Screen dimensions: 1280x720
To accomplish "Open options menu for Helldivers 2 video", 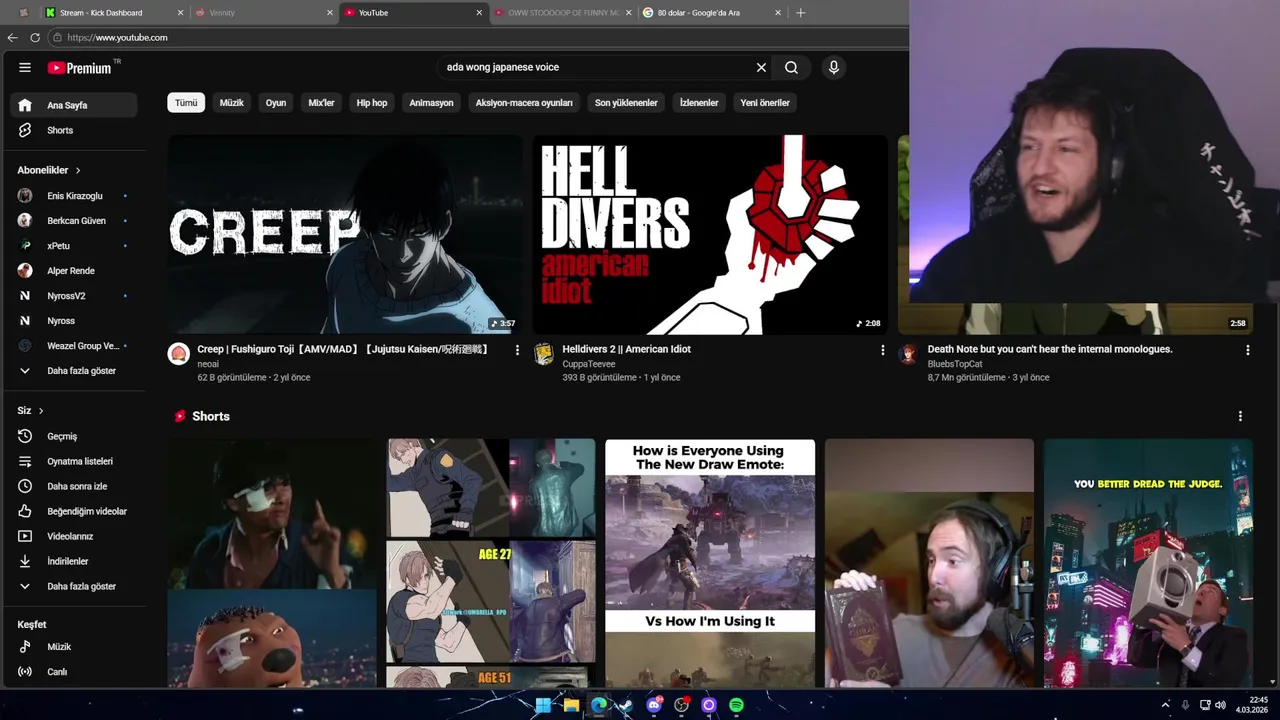I will (882, 350).
